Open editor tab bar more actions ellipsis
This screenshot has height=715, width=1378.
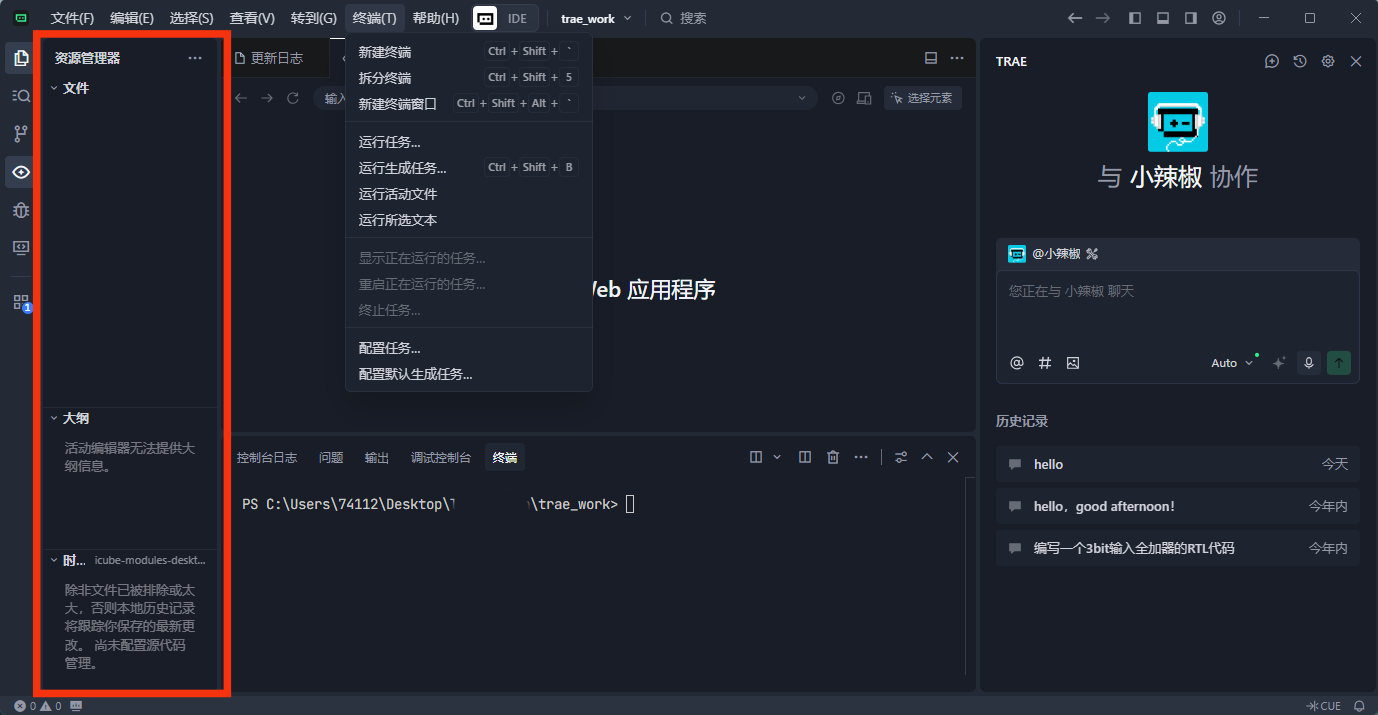[x=957, y=58]
